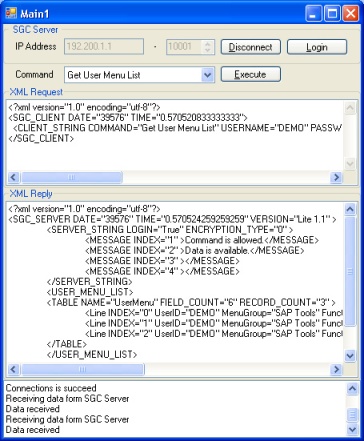This screenshot has height=441, width=364.
Task: Click the Execute button
Action: pyautogui.click(x=251, y=74)
